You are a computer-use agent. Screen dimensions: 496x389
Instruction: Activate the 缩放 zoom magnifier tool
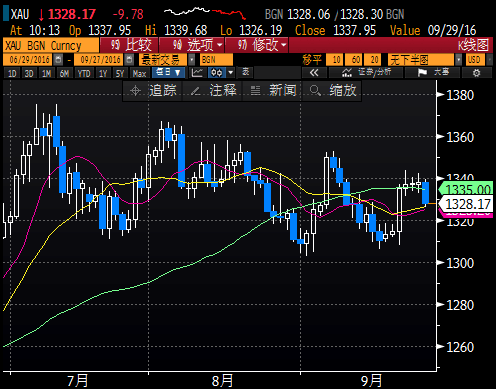coord(332,91)
